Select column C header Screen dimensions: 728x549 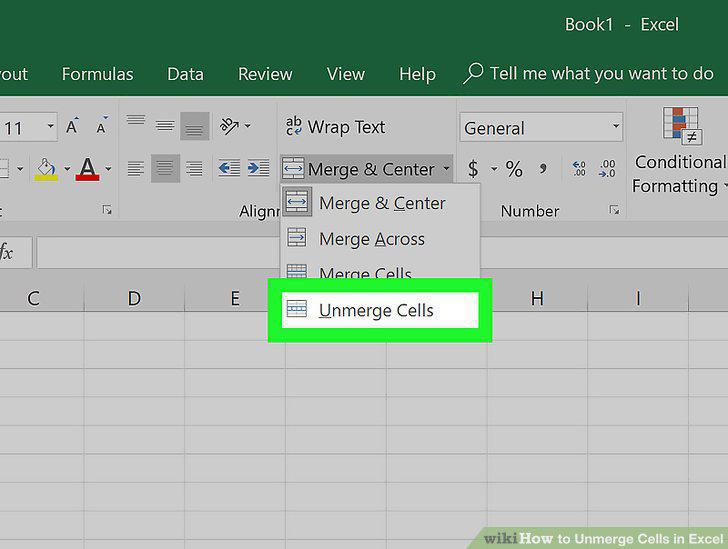point(33,298)
